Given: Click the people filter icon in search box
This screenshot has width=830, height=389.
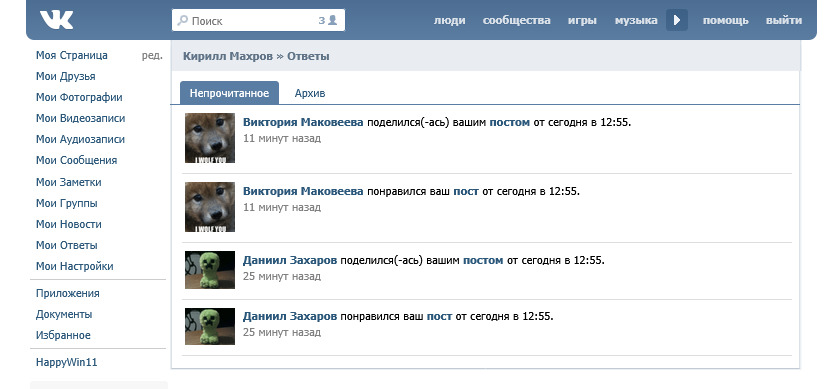Looking at the screenshot, I should [x=332, y=20].
